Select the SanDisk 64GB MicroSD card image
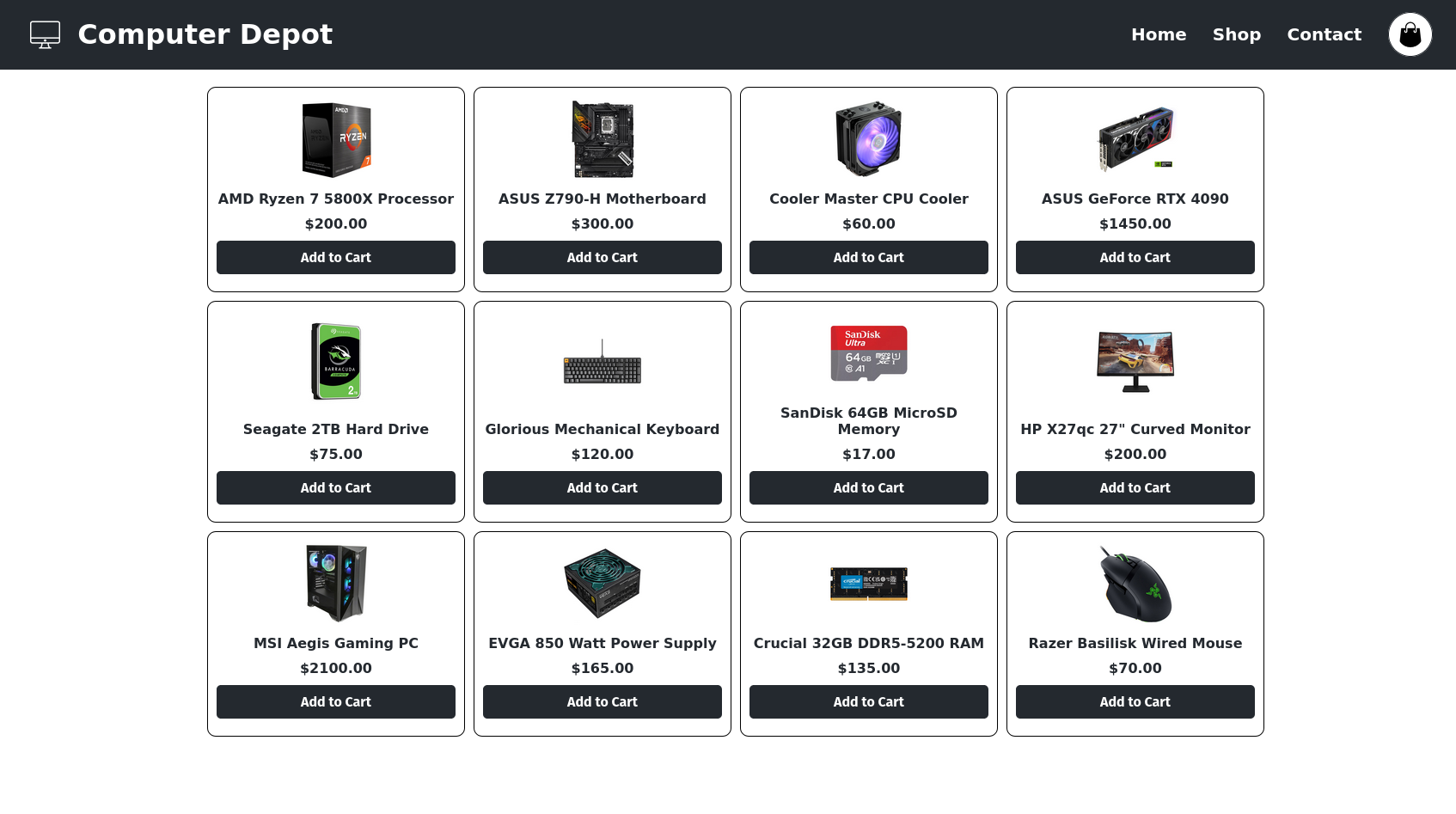 pos(868,353)
